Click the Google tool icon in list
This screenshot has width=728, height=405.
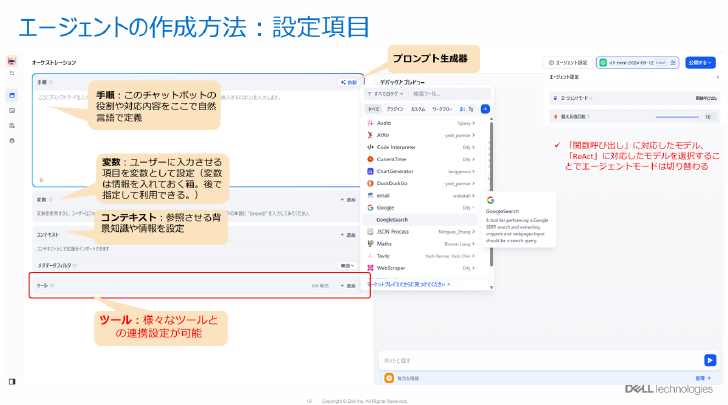tap(370, 208)
